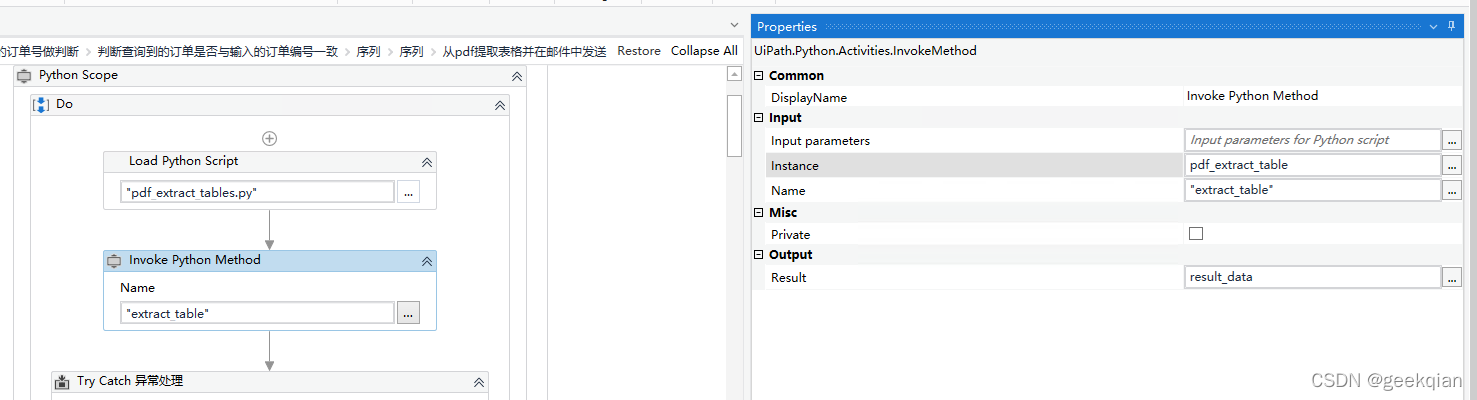Click the "extract_table" Name property field
Viewport: 1477px width, 400px height.
point(1312,190)
